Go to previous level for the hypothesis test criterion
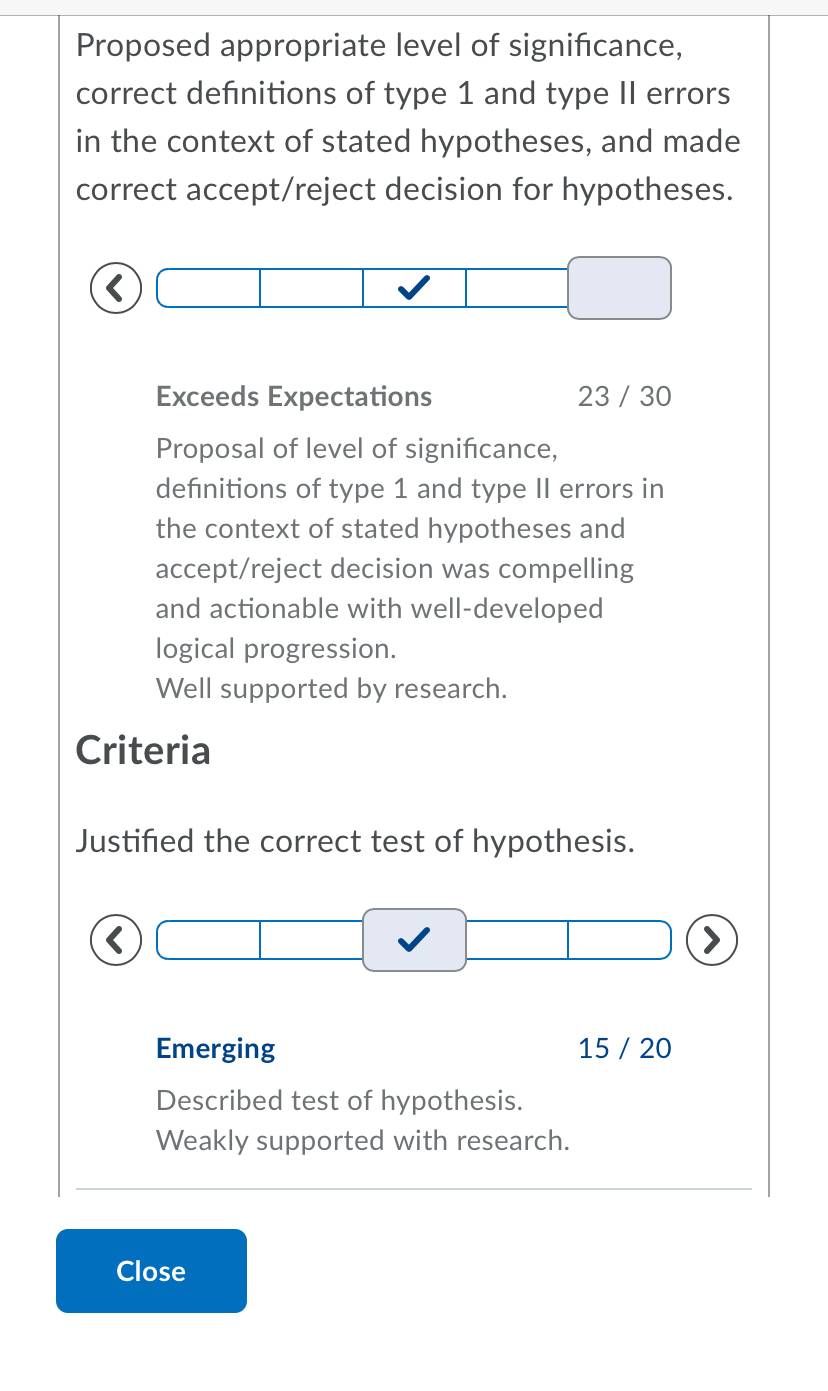This screenshot has width=828, height=1391. tap(116, 941)
